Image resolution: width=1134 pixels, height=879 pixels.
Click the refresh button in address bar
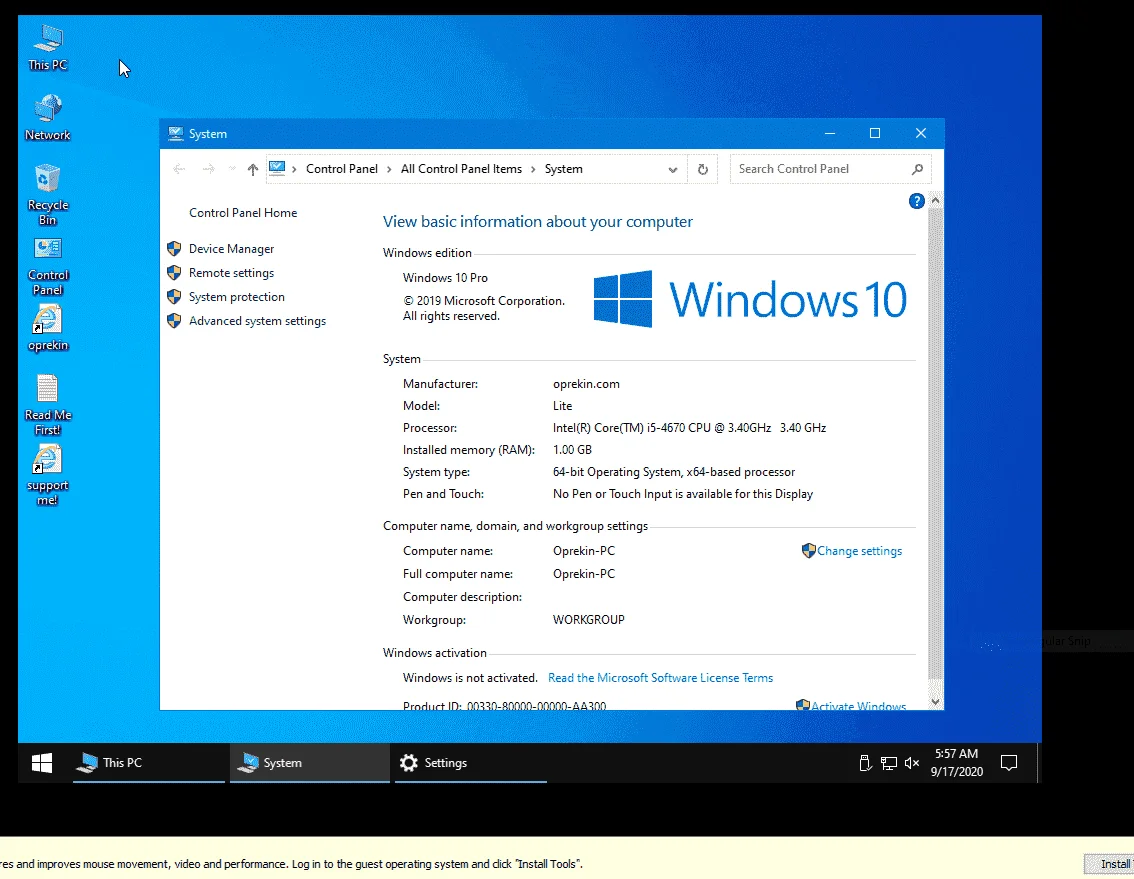pyautogui.click(x=702, y=169)
